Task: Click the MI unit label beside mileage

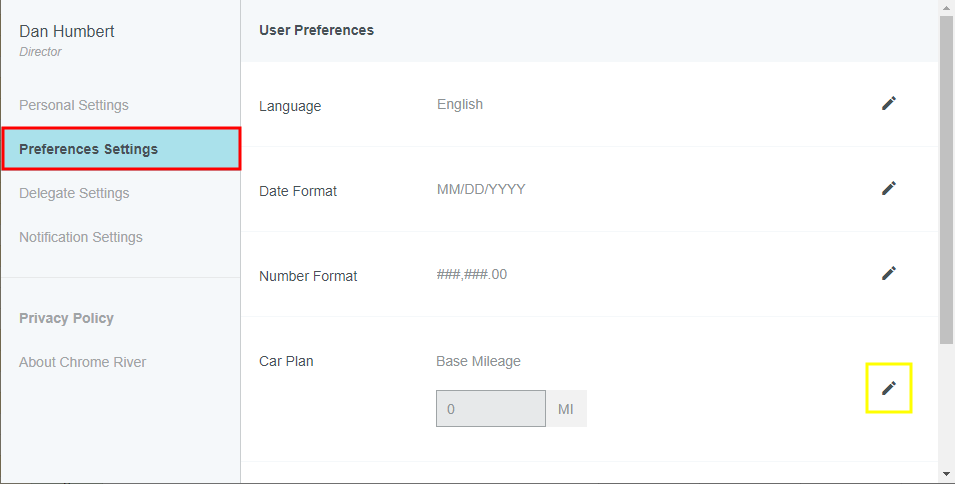Action: coord(566,409)
